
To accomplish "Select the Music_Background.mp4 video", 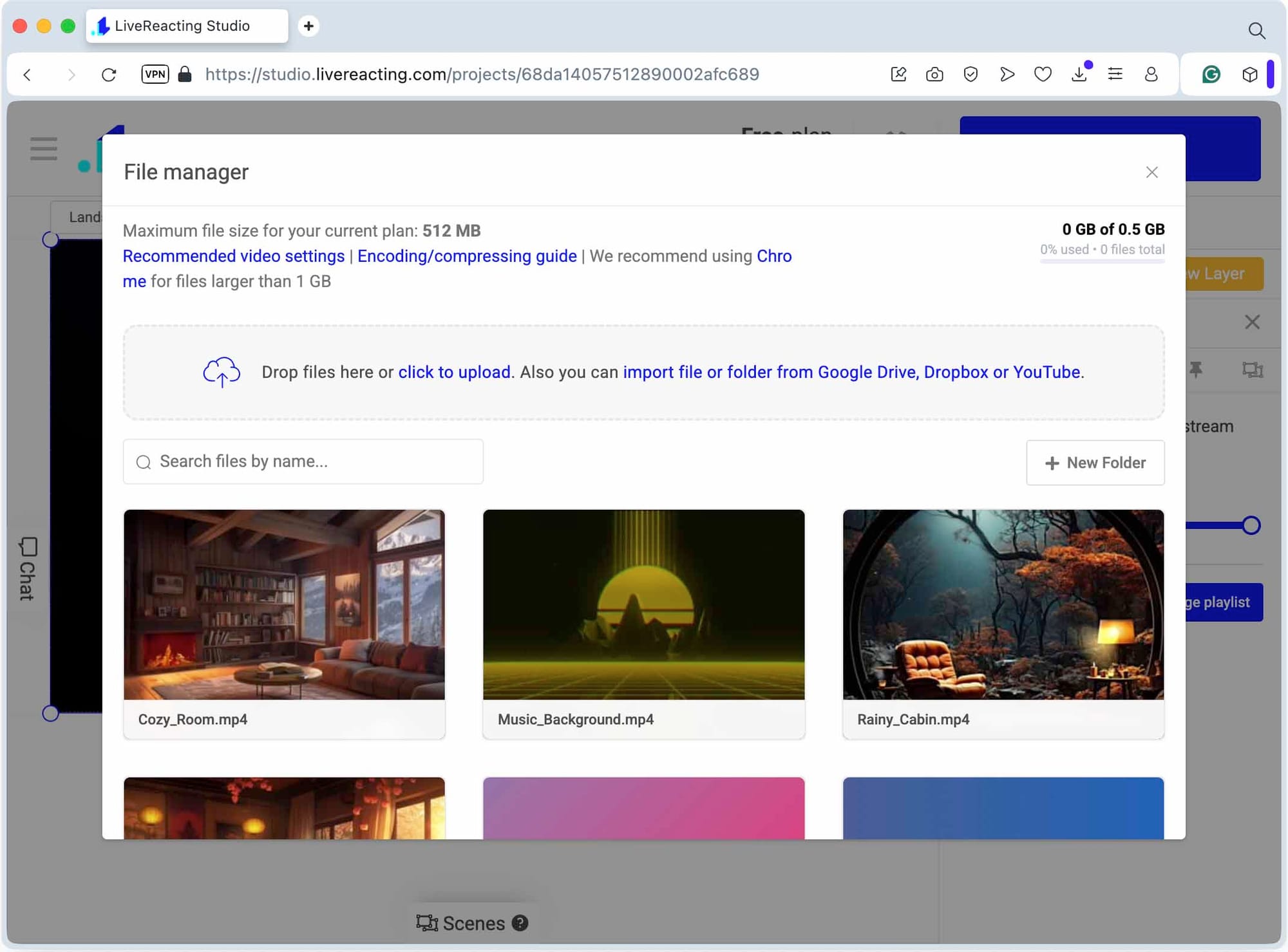I will coord(643,604).
